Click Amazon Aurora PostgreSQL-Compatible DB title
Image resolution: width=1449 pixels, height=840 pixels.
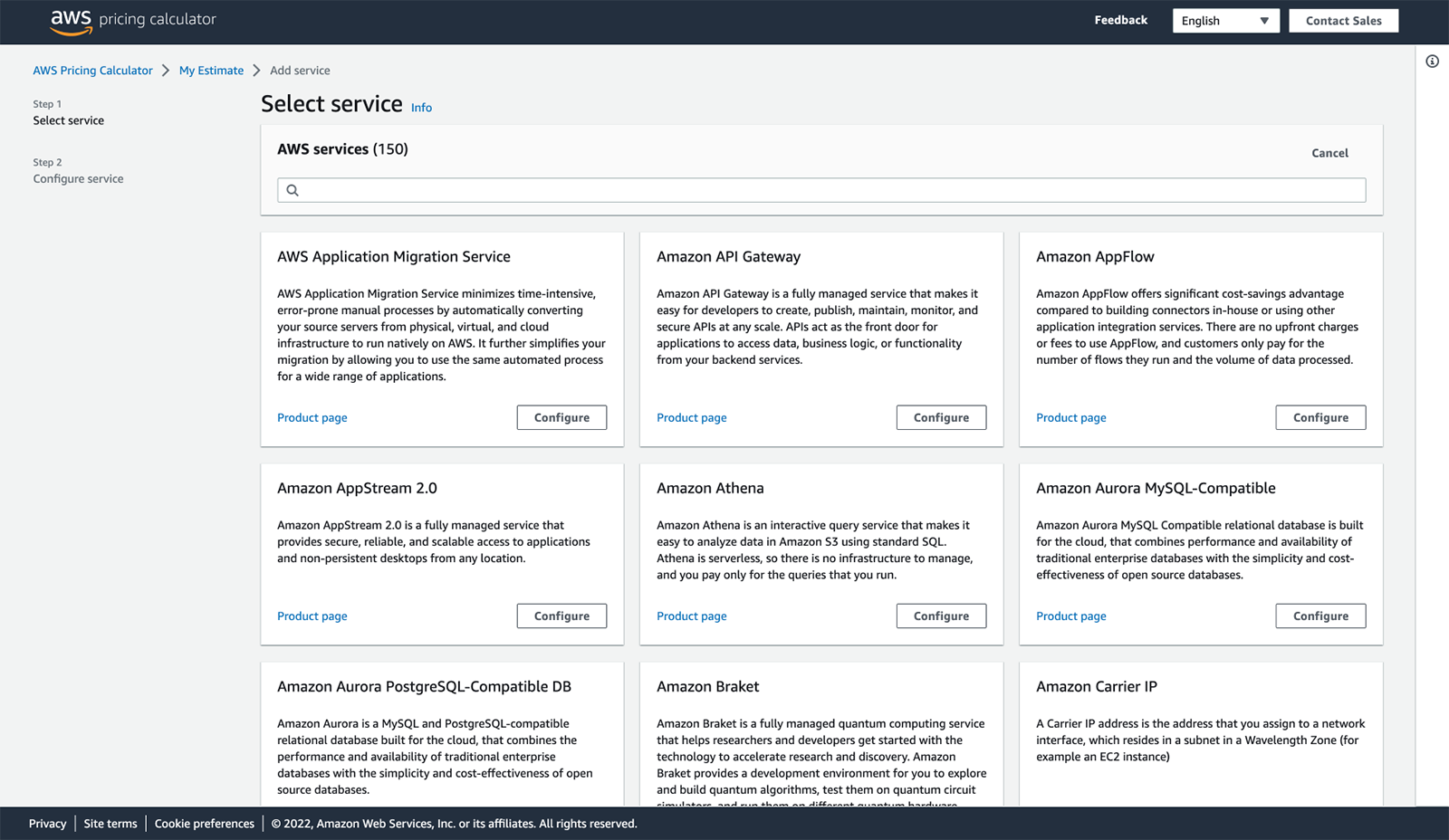point(424,687)
